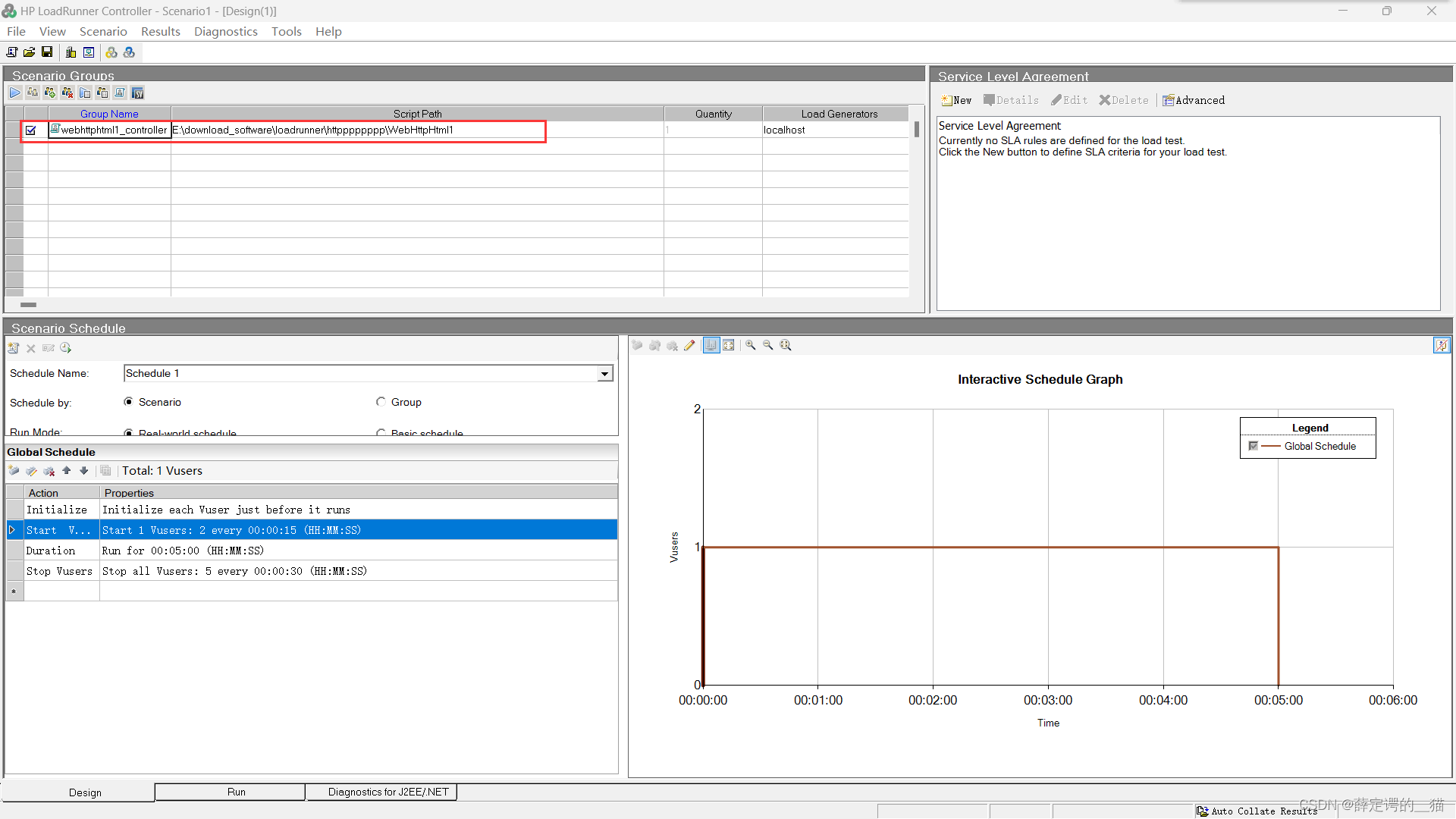Image resolution: width=1456 pixels, height=819 pixels.
Task: Toggle Global Schedule legend checkbox swatch
Action: click(x=1254, y=446)
